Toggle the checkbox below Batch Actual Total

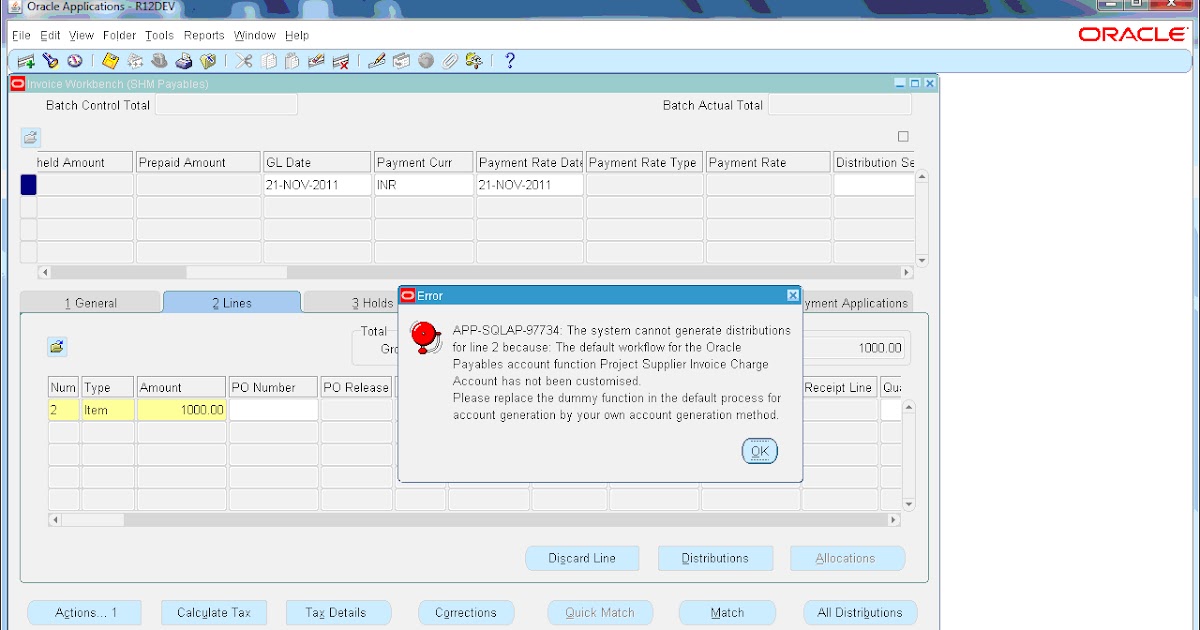coord(903,136)
